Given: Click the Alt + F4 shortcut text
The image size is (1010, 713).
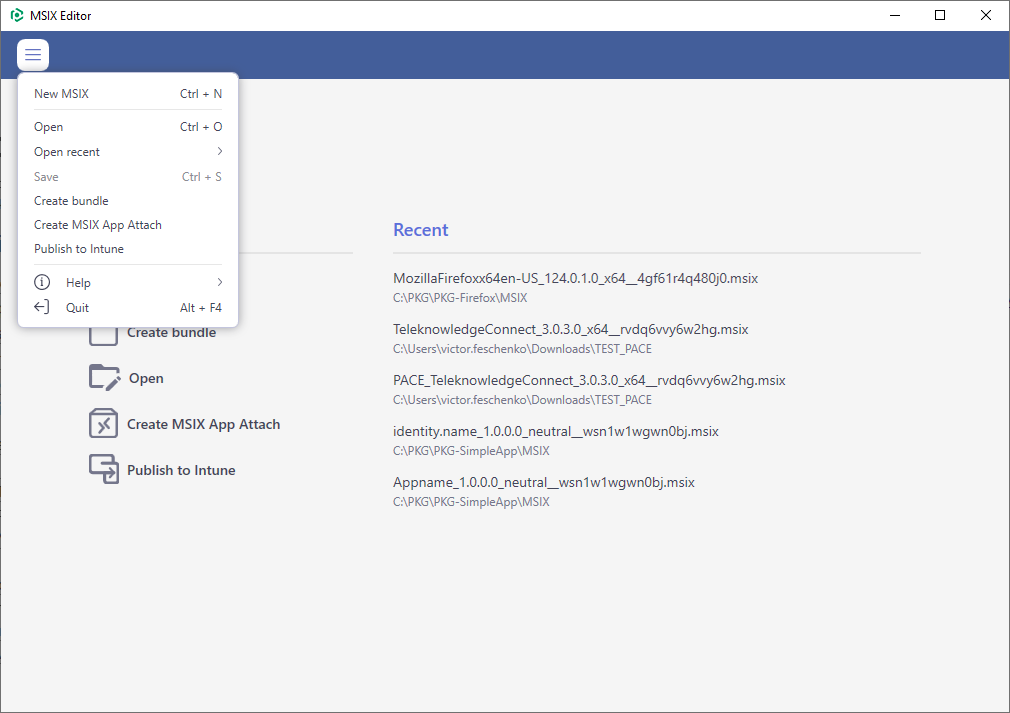Looking at the screenshot, I should pyautogui.click(x=201, y=308).
